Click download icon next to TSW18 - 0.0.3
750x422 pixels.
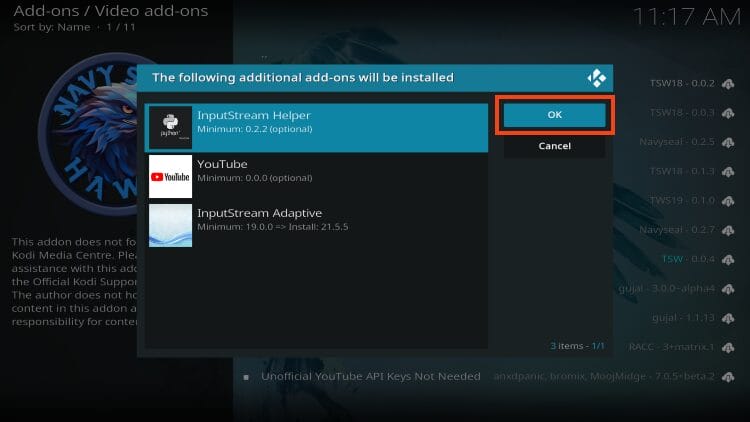pyautogui.click(x=728, y=113)
